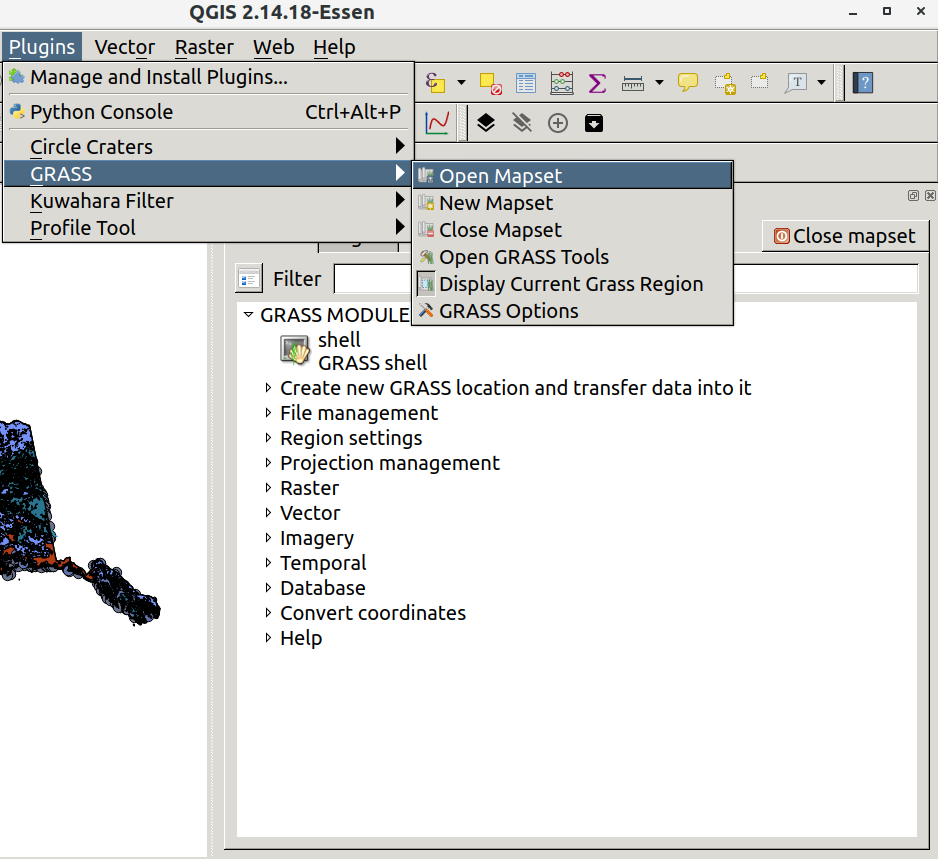Collapse the GRASS MODULES tree root
The image size is (938, 859).
tap(248, 314)
